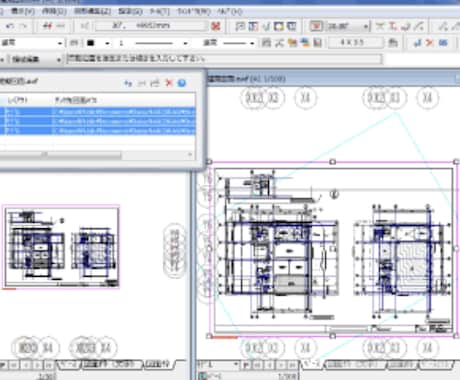Select the second highlighted row in the left panel list
Viewport: 460px width, 380px height.
98,121
